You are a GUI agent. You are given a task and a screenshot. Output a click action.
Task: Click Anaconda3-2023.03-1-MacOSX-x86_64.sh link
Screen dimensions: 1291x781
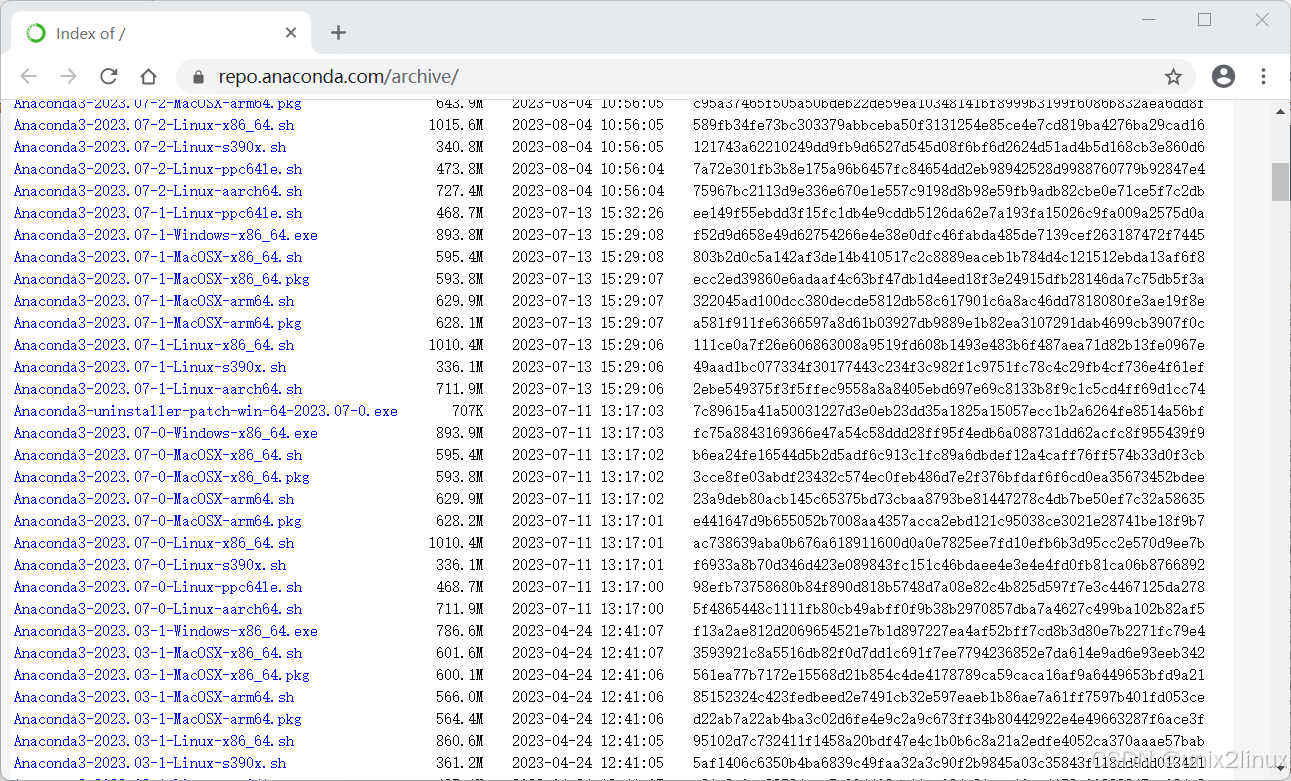coord(158,653)
